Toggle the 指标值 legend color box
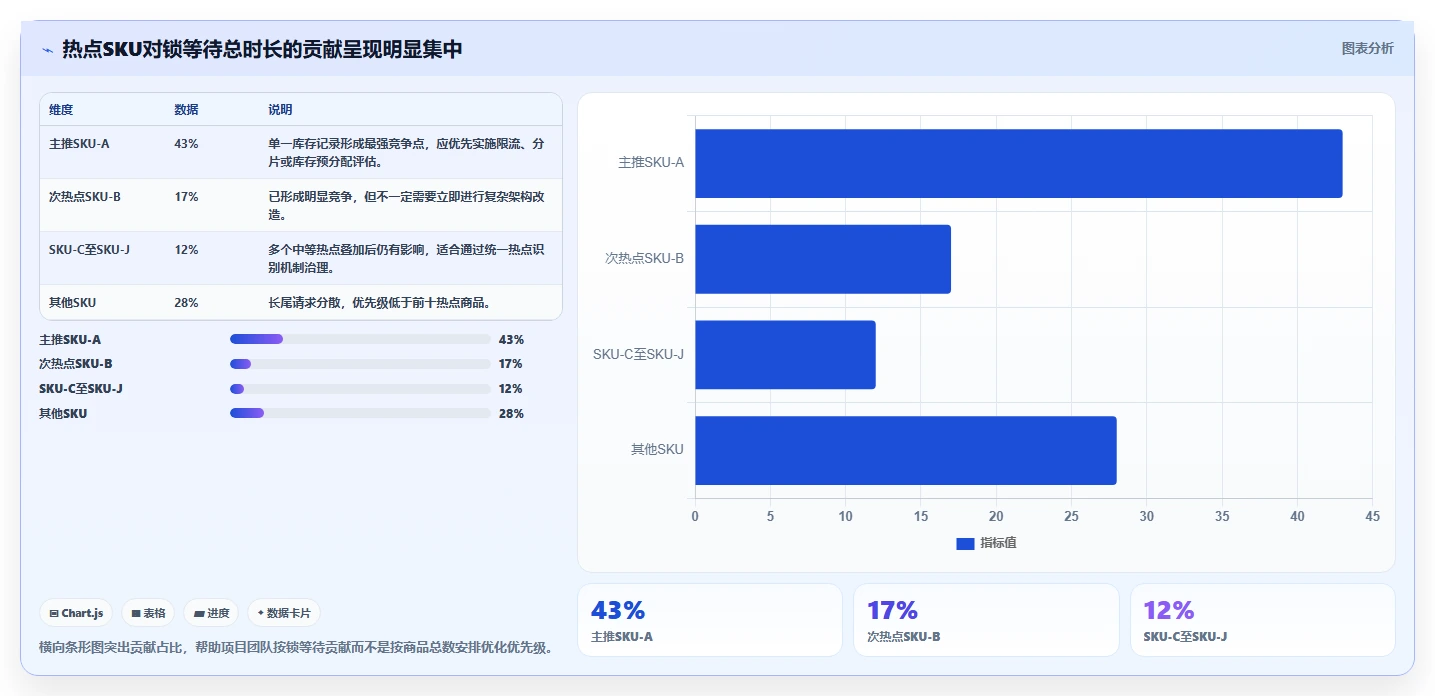 (x=965, y=543)
